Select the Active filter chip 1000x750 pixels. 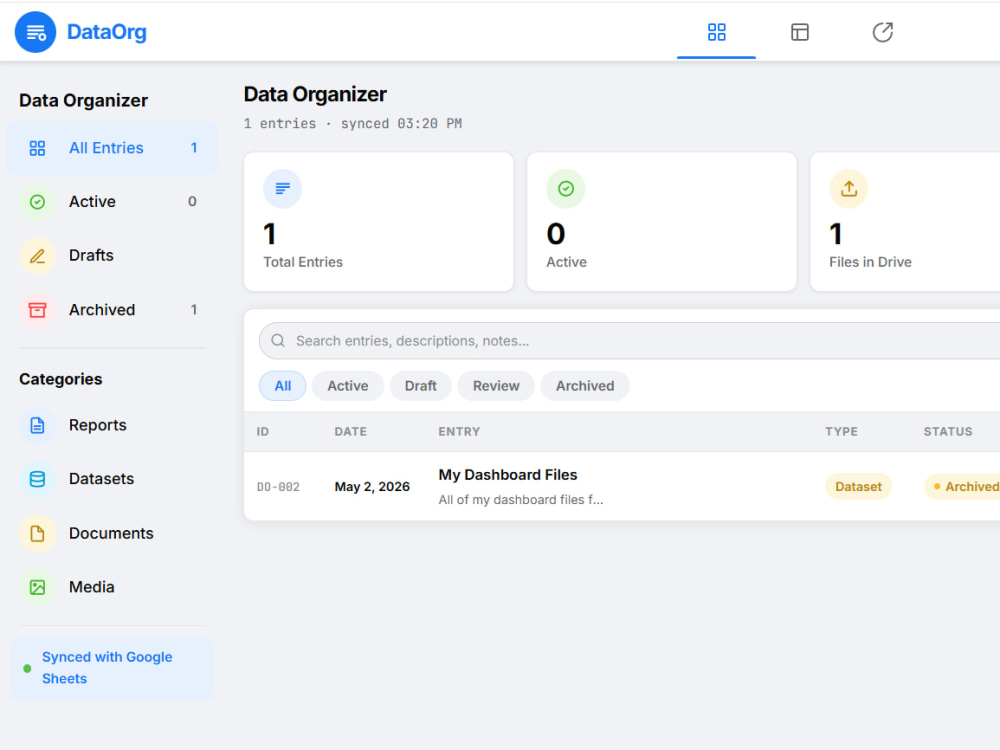[x=348, y=386]
